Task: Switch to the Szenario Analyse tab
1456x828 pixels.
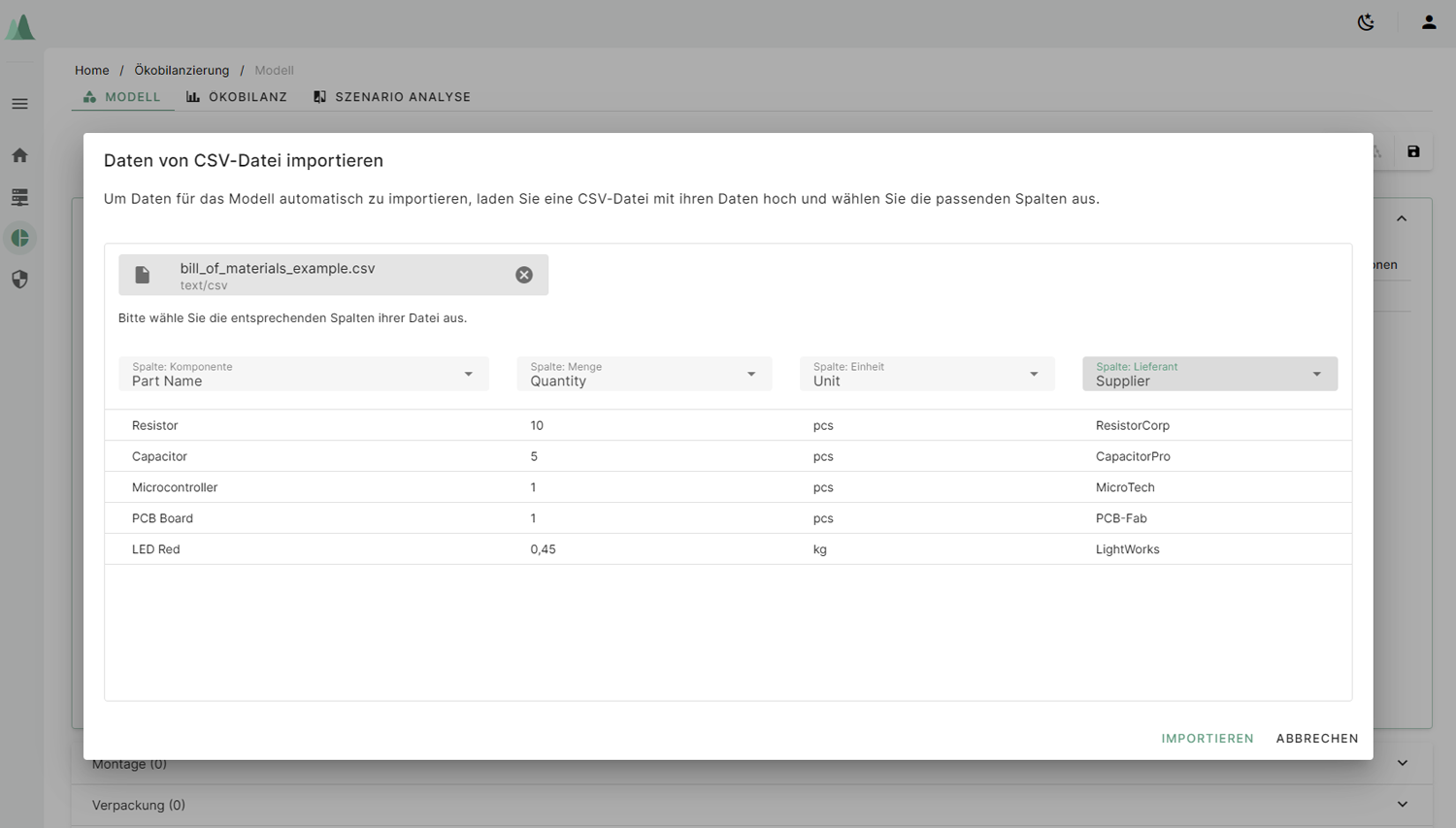Action: (x=392, y=97)
